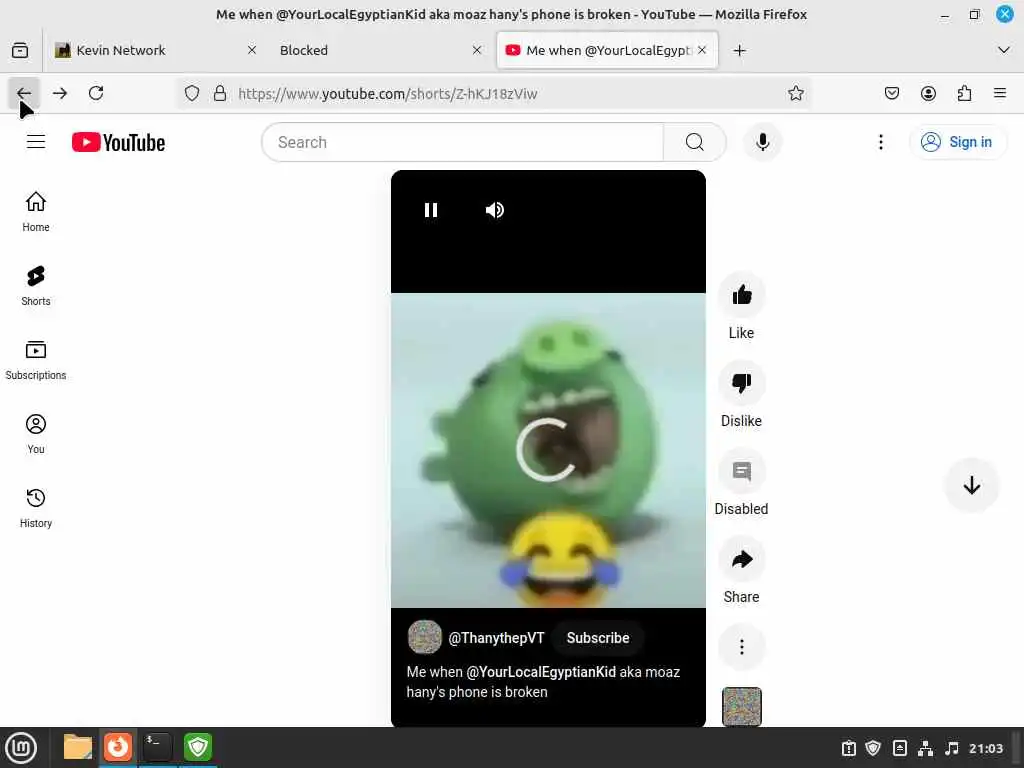Open the Terminal from taskbar
Screen dimensions: 1024x768
click(x=157, y=747)
